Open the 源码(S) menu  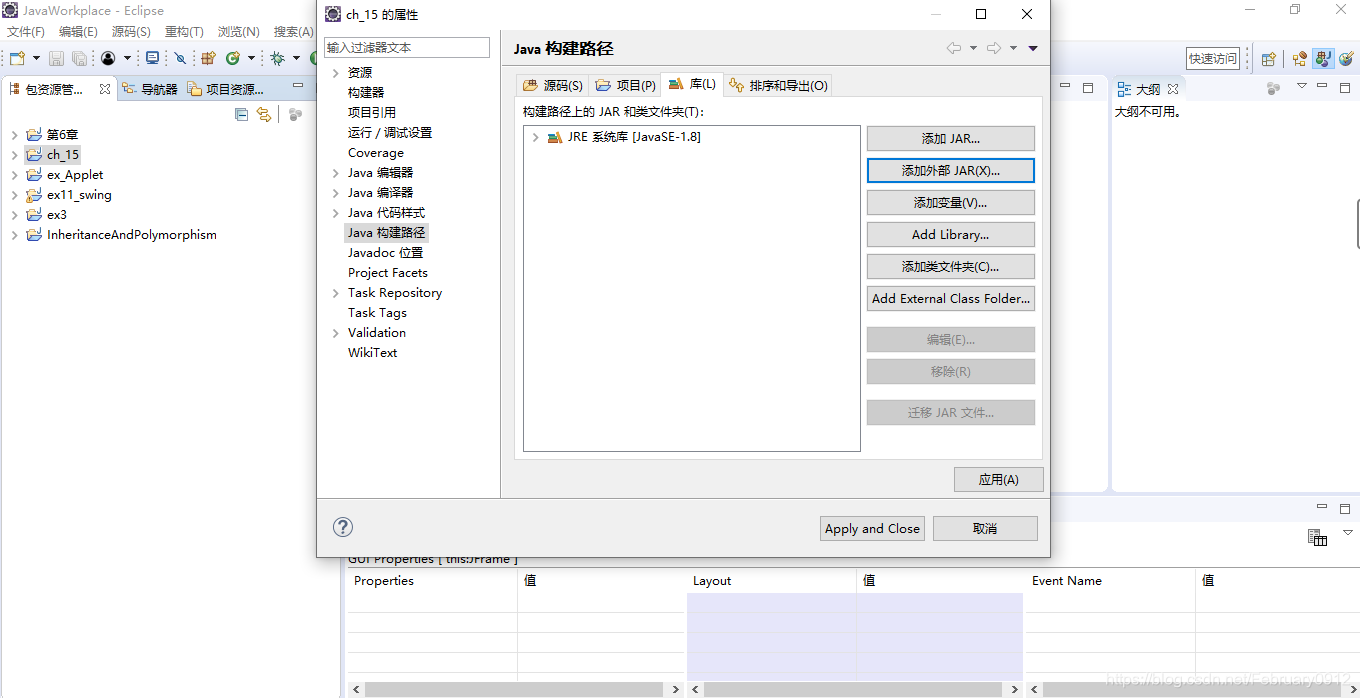click(x=131, y=32)
